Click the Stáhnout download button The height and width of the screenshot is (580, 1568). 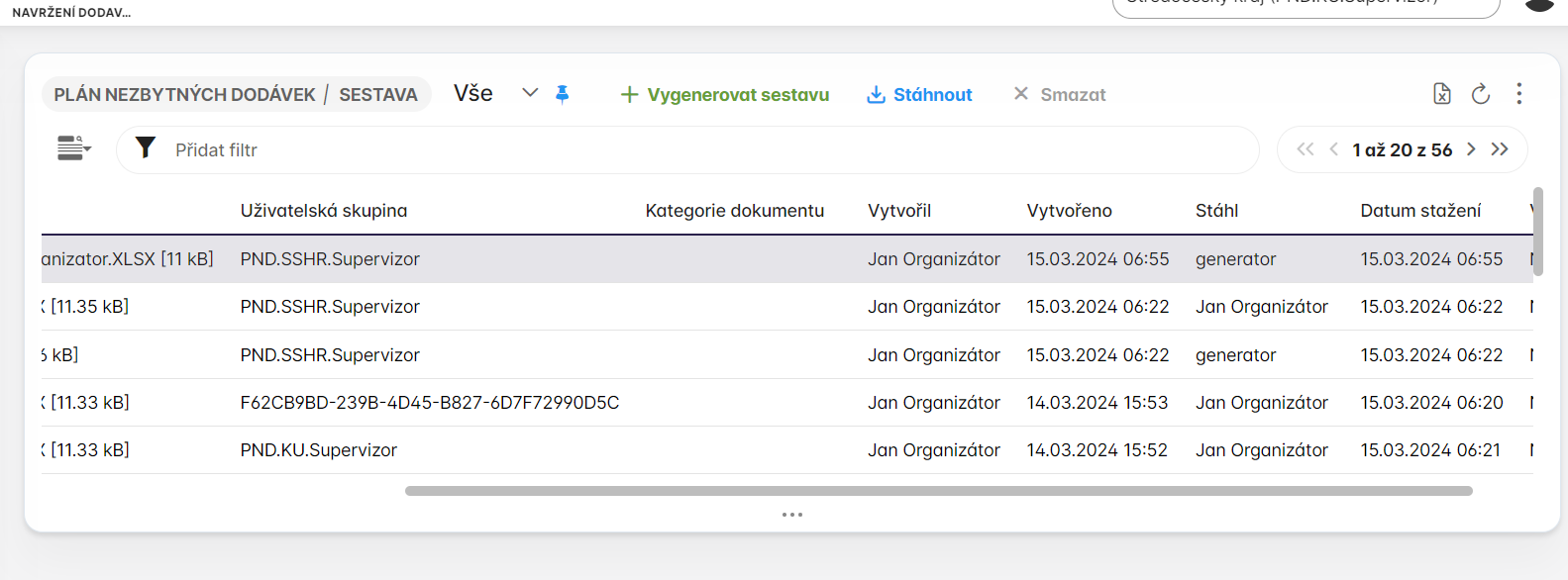919,95
